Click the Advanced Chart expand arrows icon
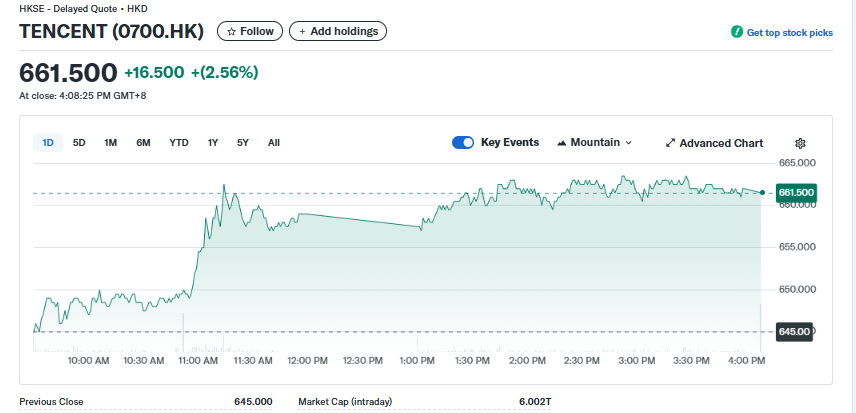856x413 pixels. click(x=670, y=143)
